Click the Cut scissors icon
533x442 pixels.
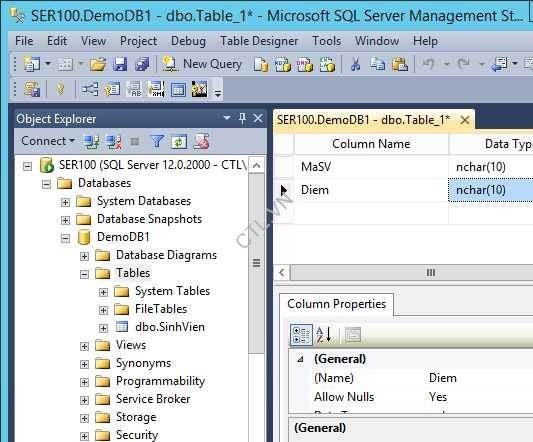[x=355, y=64]
